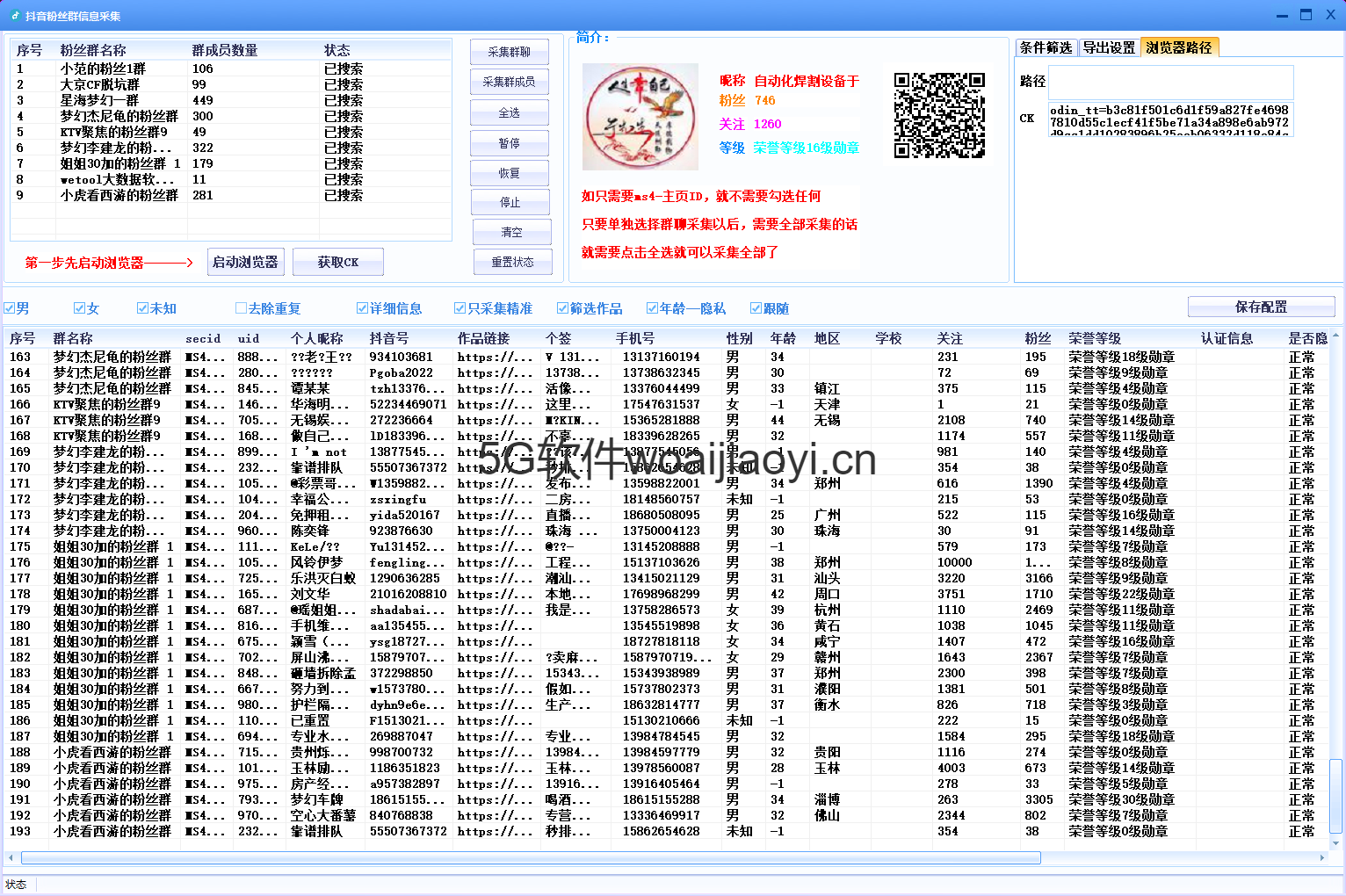Screen dimensions: 1346x896
Task: Maximize the window
Action: (1306, 15)
